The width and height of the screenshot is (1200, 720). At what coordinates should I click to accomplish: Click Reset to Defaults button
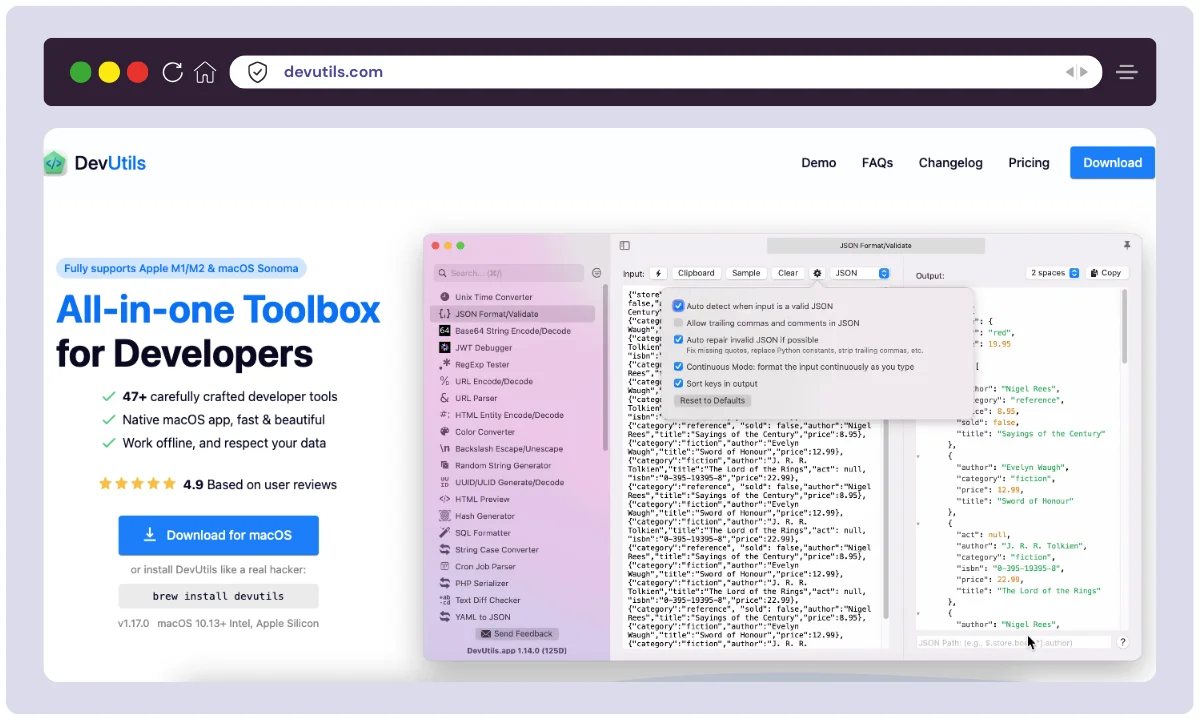(x=713, y=401)
